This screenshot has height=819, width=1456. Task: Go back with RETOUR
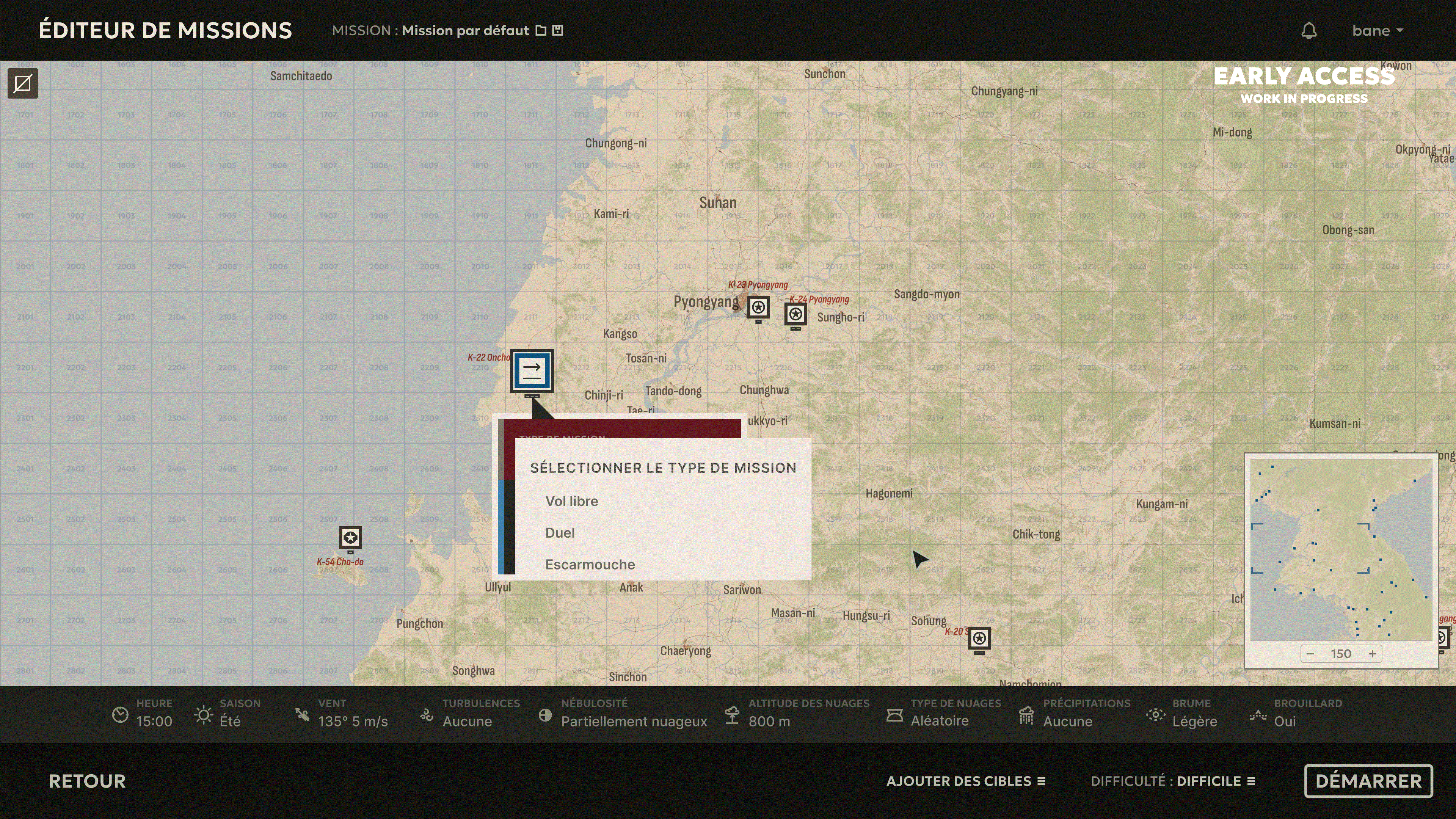click(x=87, y=782)
